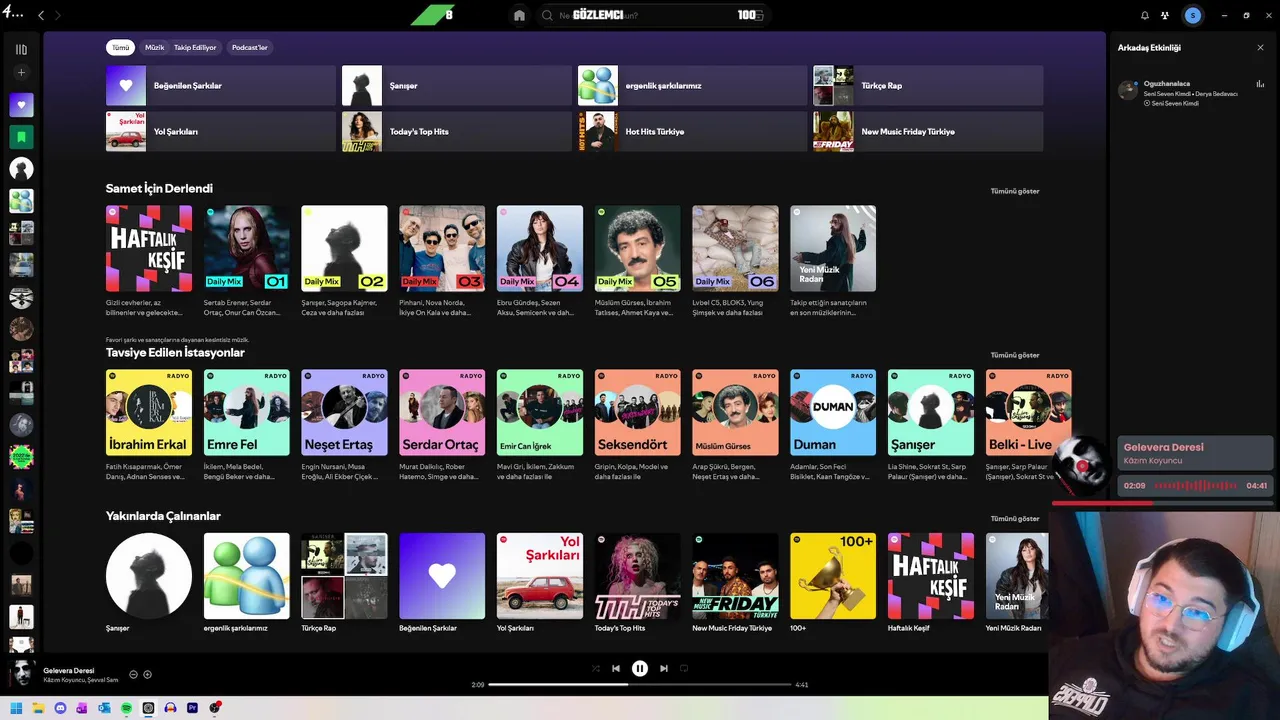
Task: Open the browse icon in search bar
Action: (758, 16)
